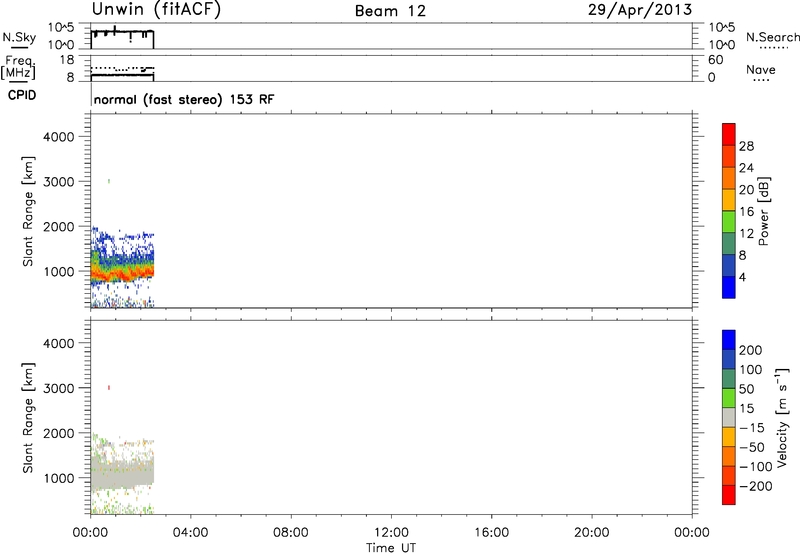The image size is (800, 554).
Task: Click the "-200" label on velocity colorbar
Action: (x=756, y=486)
